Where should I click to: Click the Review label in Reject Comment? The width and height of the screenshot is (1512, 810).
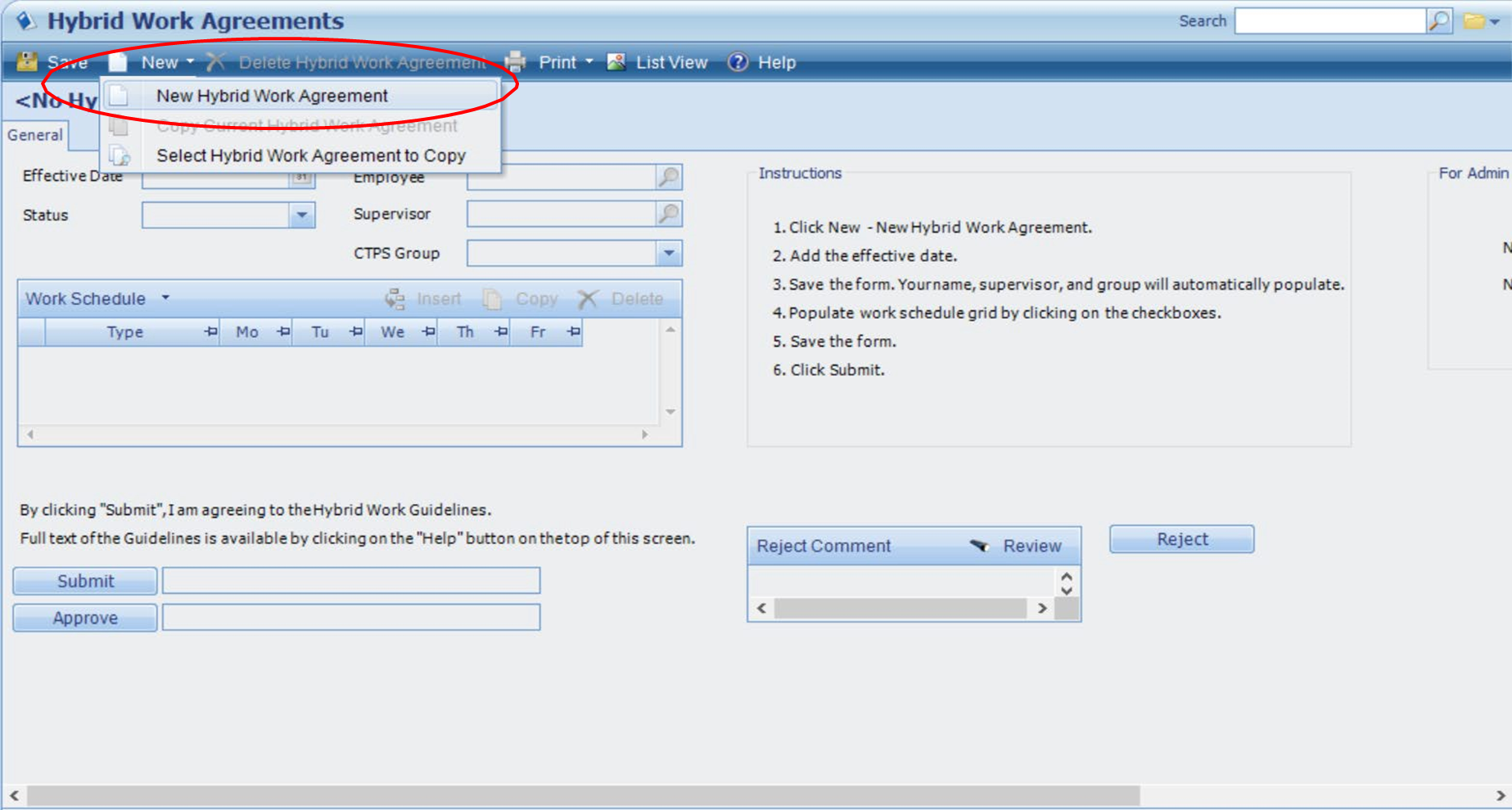[x=1031, y=546]
